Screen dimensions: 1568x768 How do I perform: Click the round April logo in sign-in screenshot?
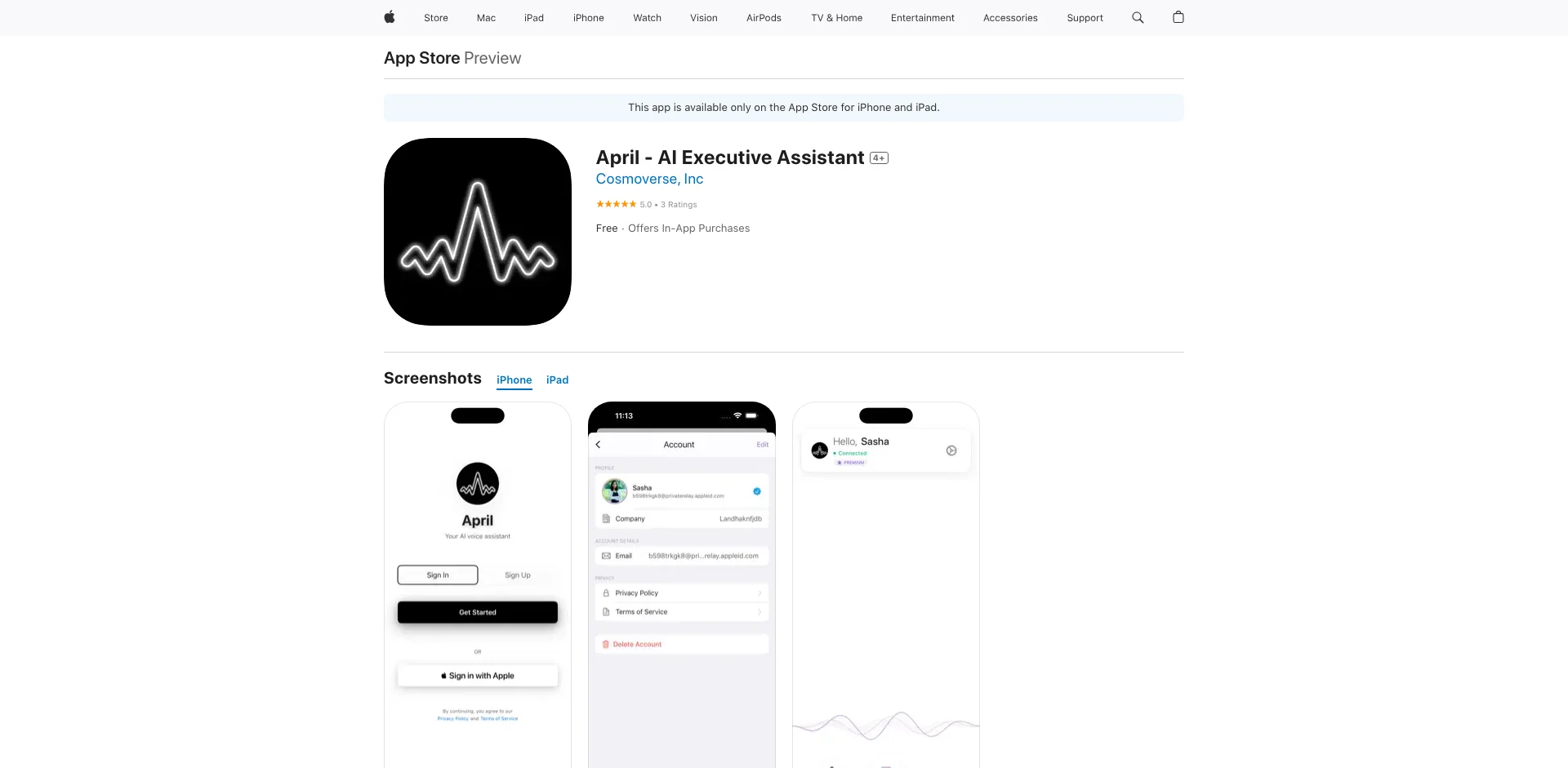pyautogui.click(x=478, y=484)
